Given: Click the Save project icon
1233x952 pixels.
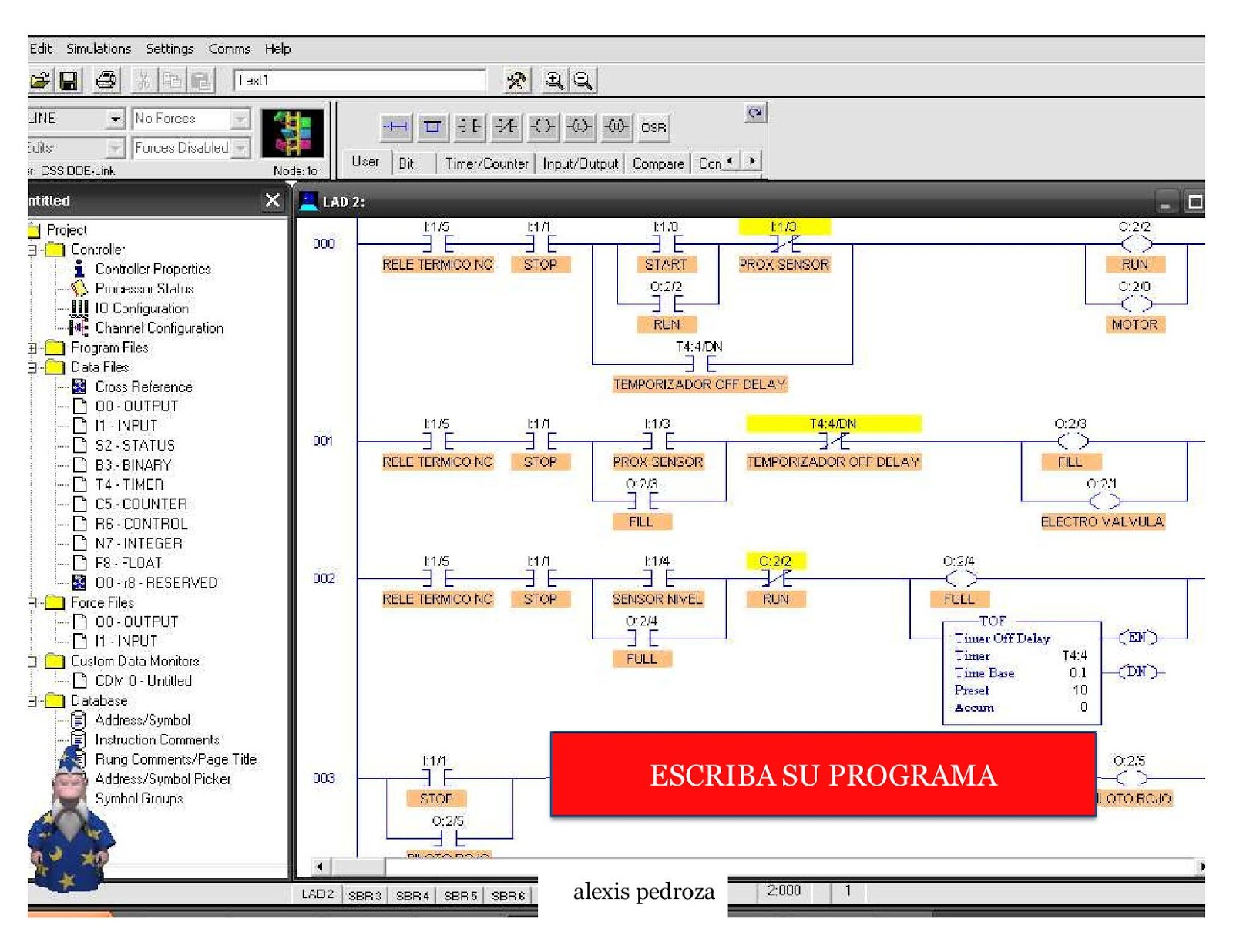Looking at the screenshot, I should (68, 81).
